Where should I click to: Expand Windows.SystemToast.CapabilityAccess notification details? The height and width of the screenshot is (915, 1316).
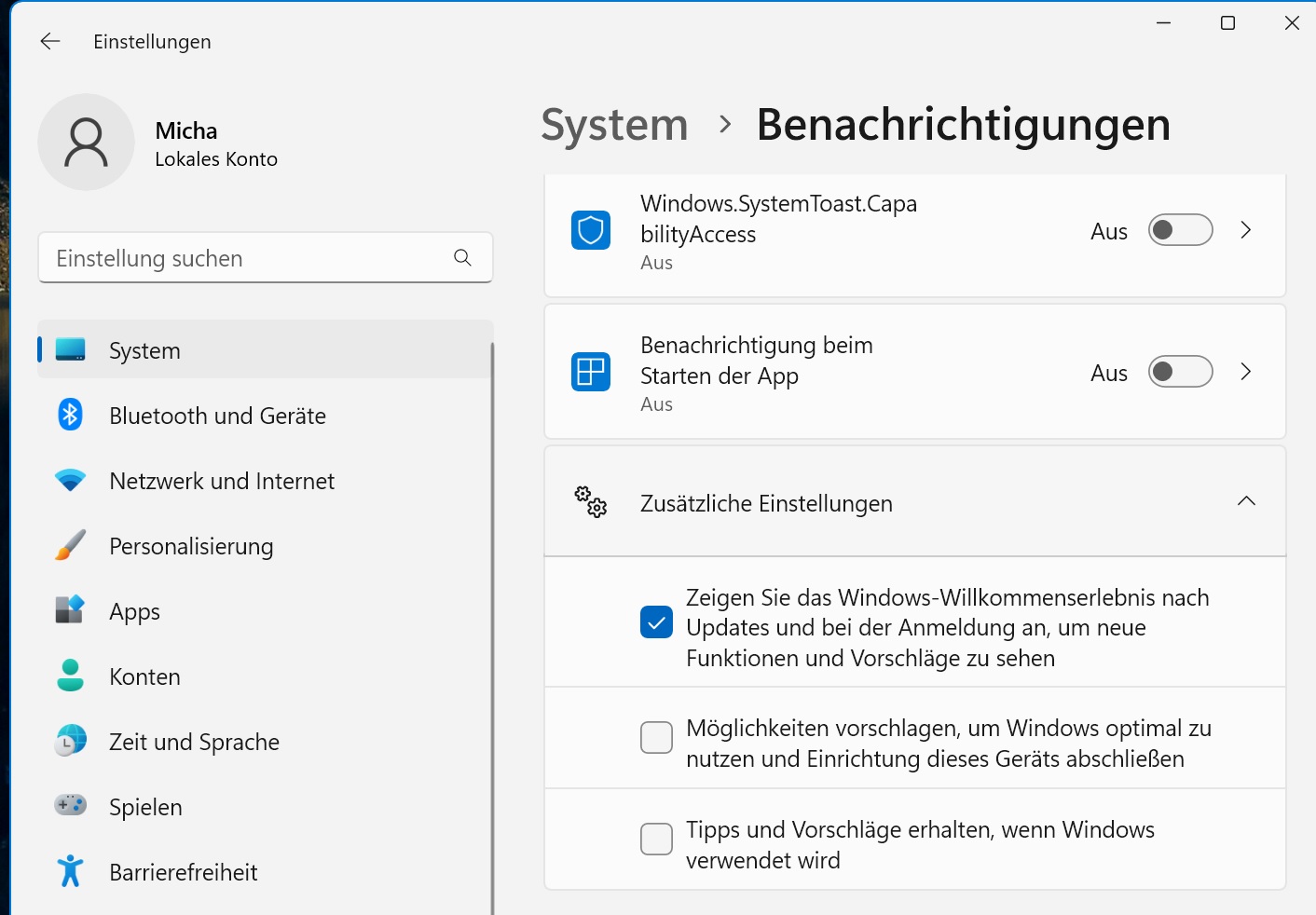tap(1246, 229)
